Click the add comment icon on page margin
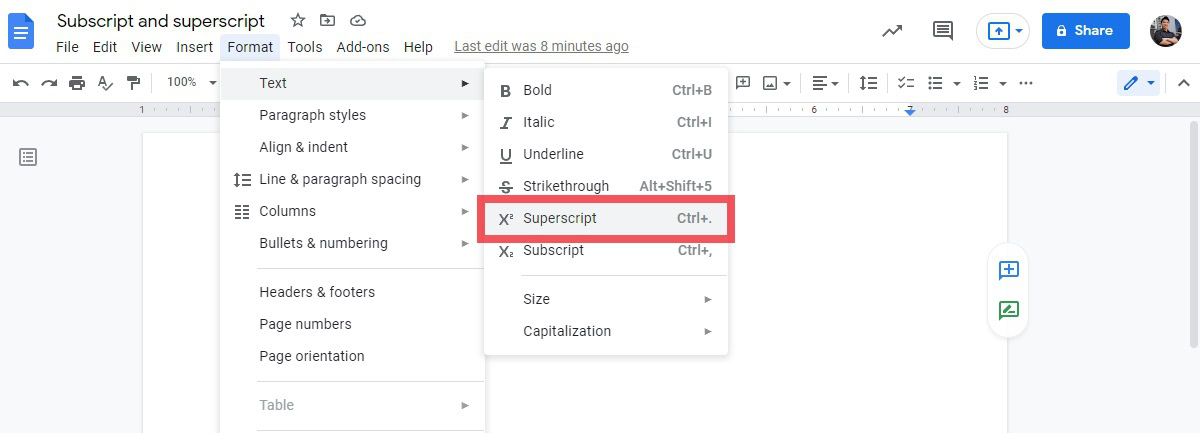The image size is (1200, 433). click(1008, 270)
